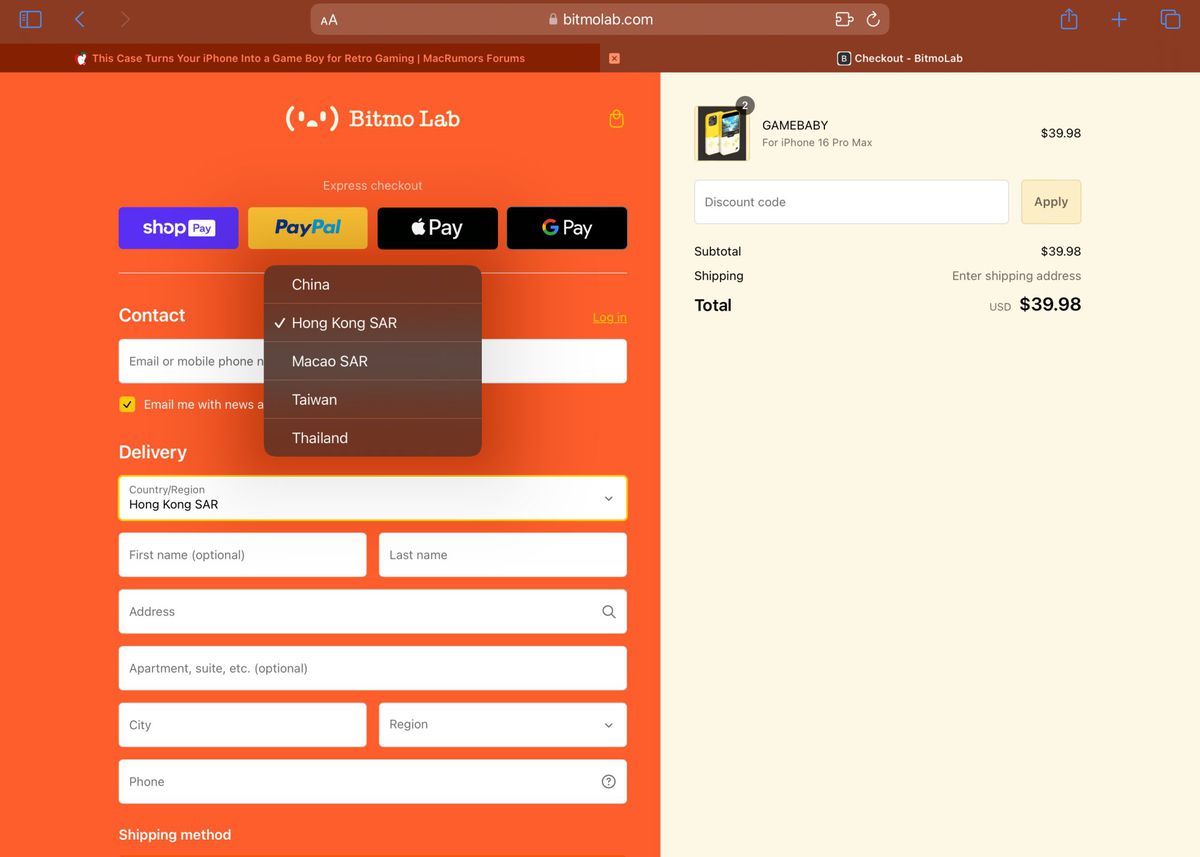Click the phone field help icon

[608, 782]
